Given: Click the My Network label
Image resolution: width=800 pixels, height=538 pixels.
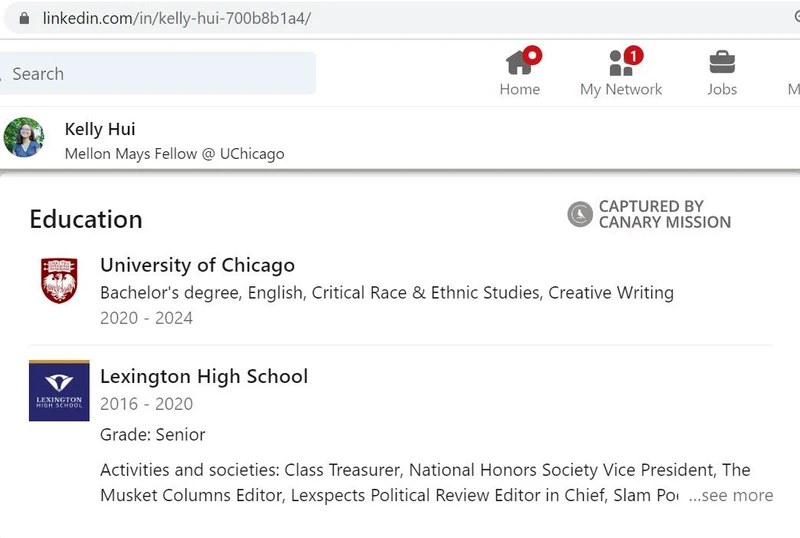Looking at the screenshot, I should [621, 89].
